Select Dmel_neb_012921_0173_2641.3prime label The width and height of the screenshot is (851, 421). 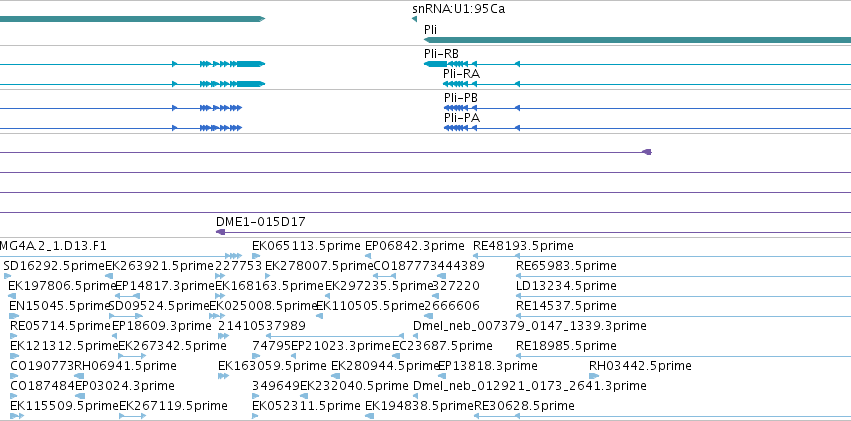530,386
